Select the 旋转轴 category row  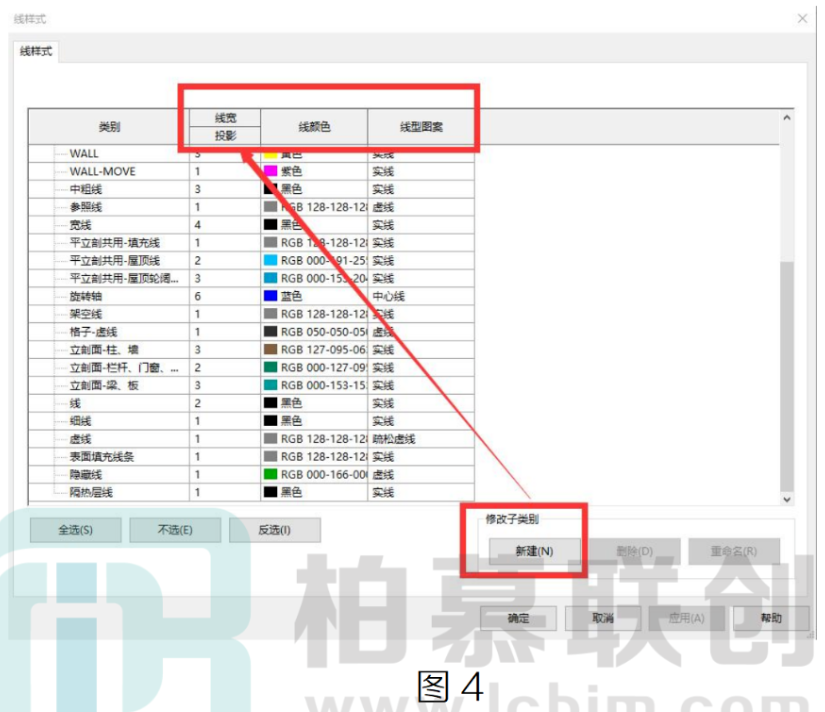pos(85,296)
